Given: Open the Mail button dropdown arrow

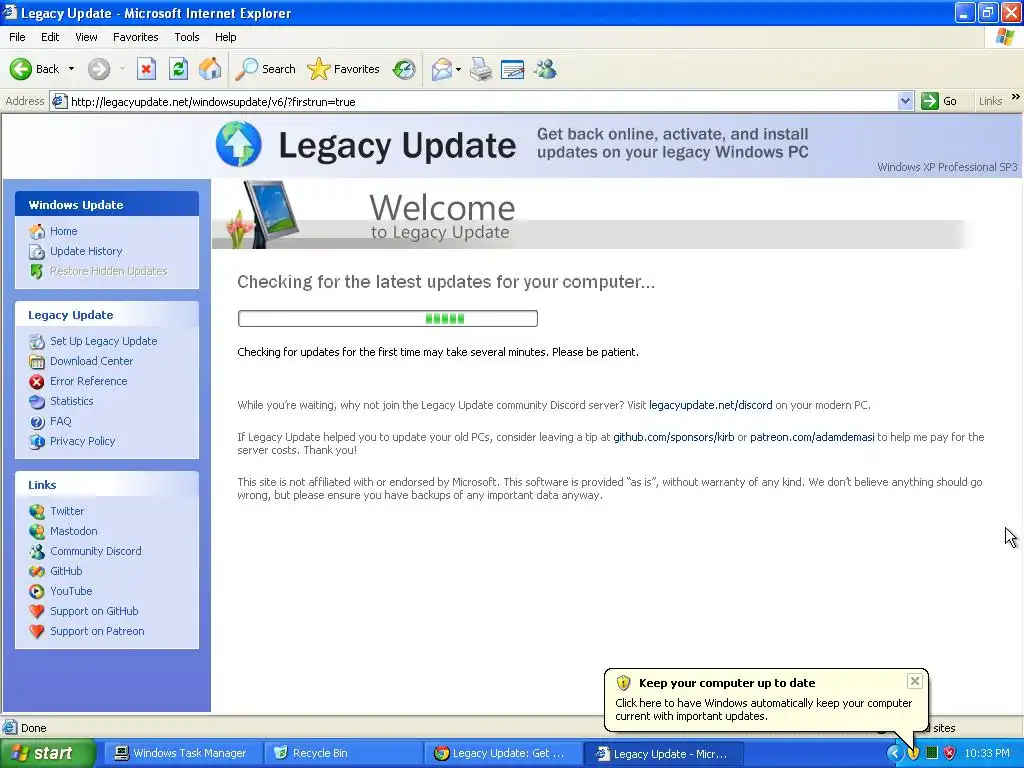Looking at the screenshot, I should point(458,69).
